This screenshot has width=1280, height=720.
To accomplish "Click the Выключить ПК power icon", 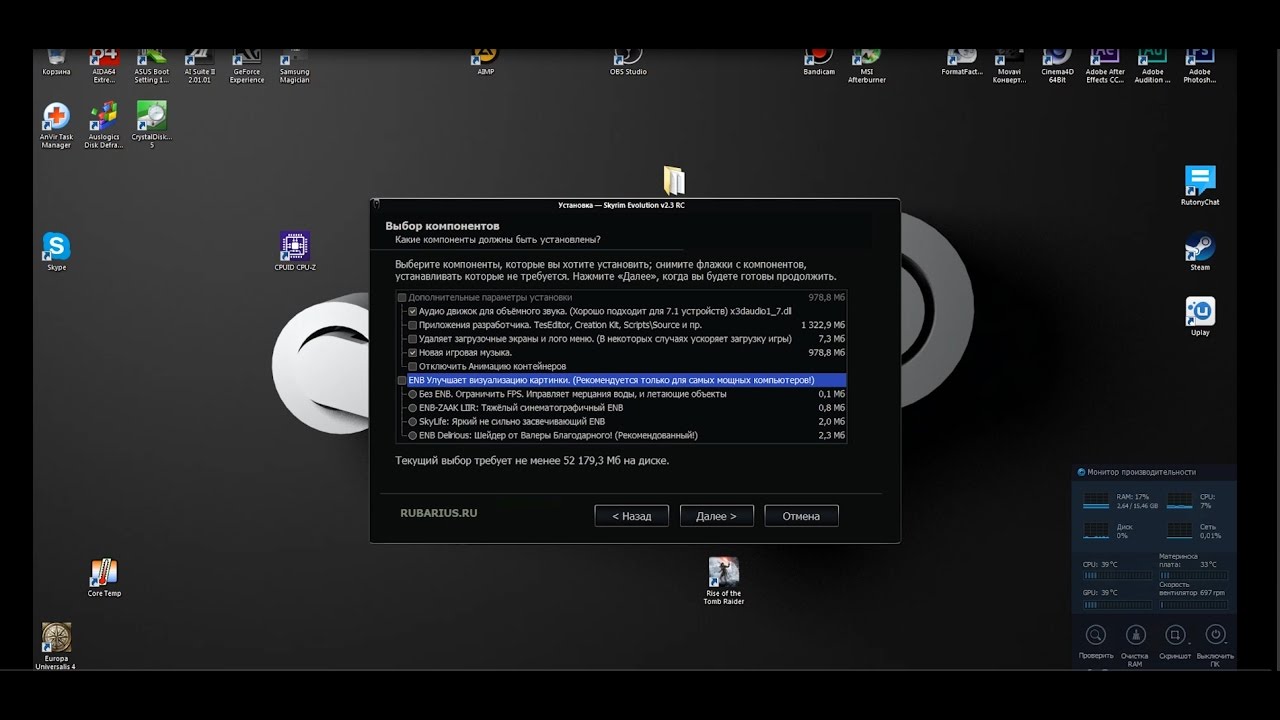I will click(1215, 634).
